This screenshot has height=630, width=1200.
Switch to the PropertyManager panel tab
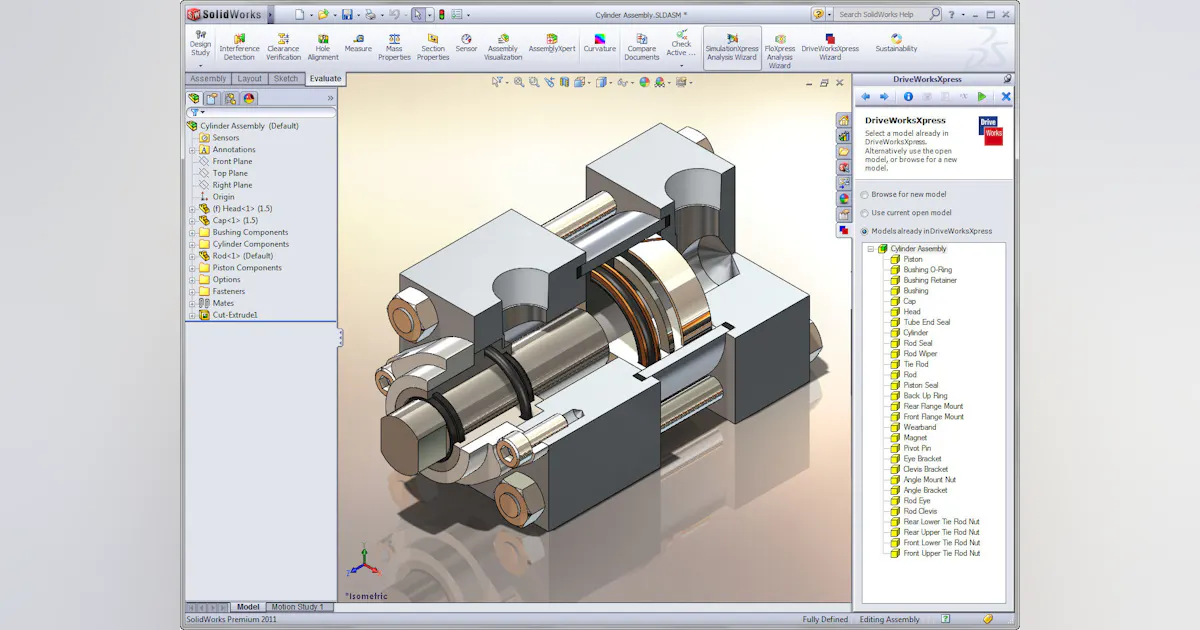[x=212, y=98]
